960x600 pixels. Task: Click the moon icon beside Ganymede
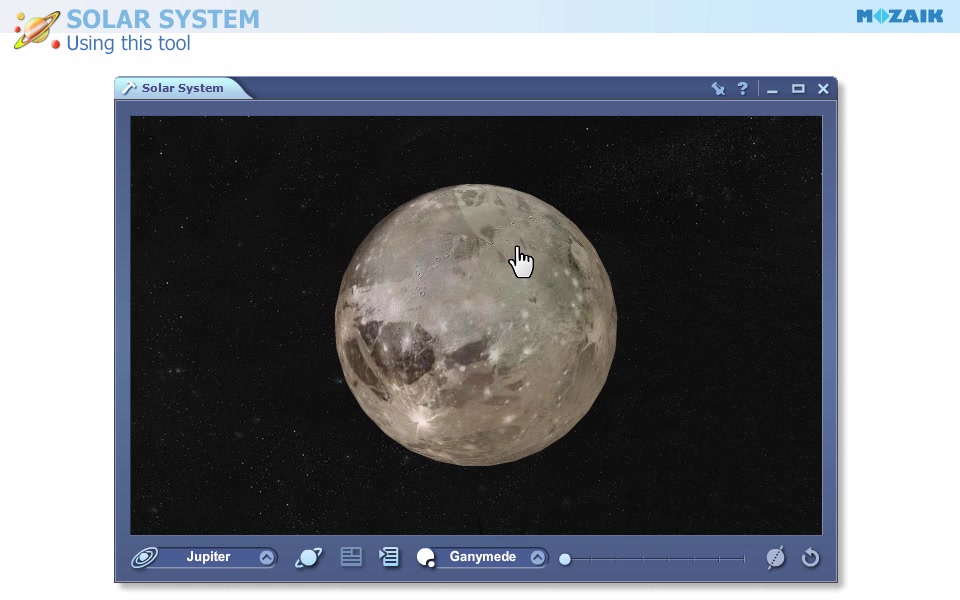point(426,558)
